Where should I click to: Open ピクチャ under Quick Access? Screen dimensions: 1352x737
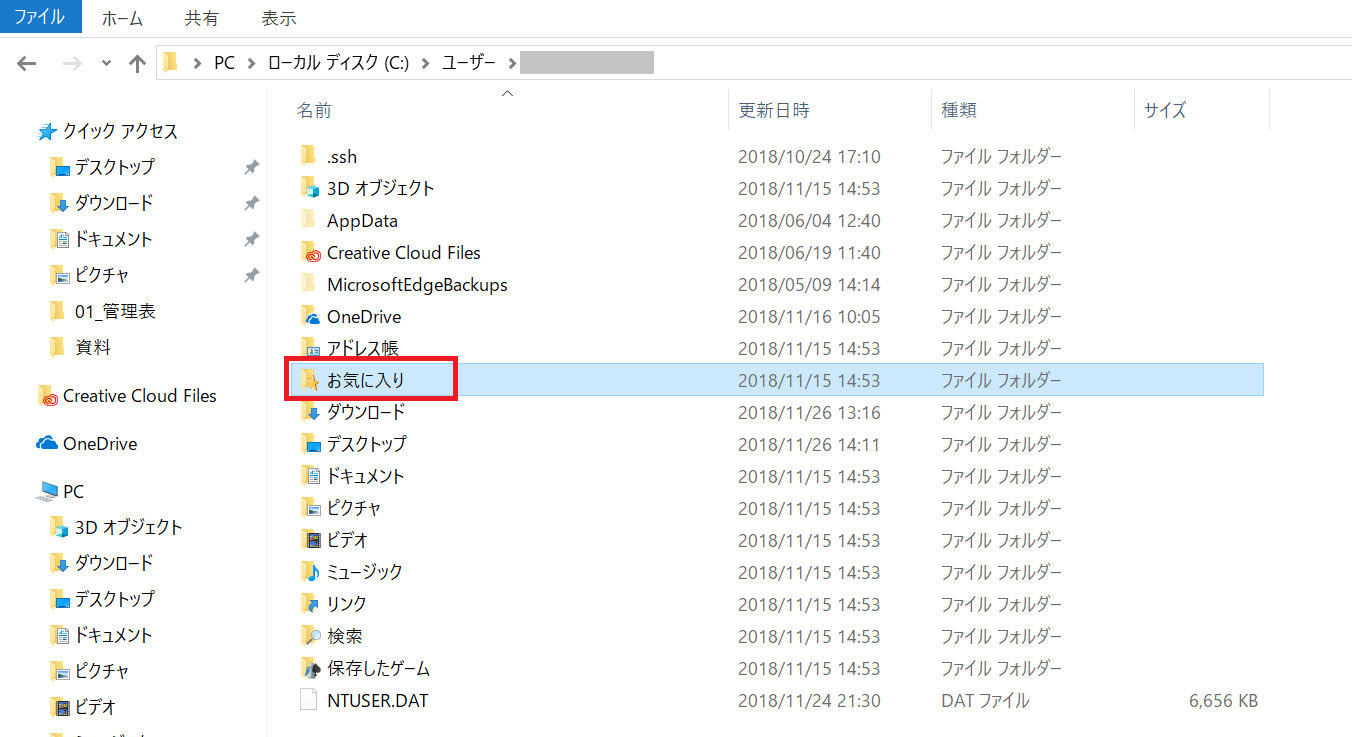click(102, 275)
